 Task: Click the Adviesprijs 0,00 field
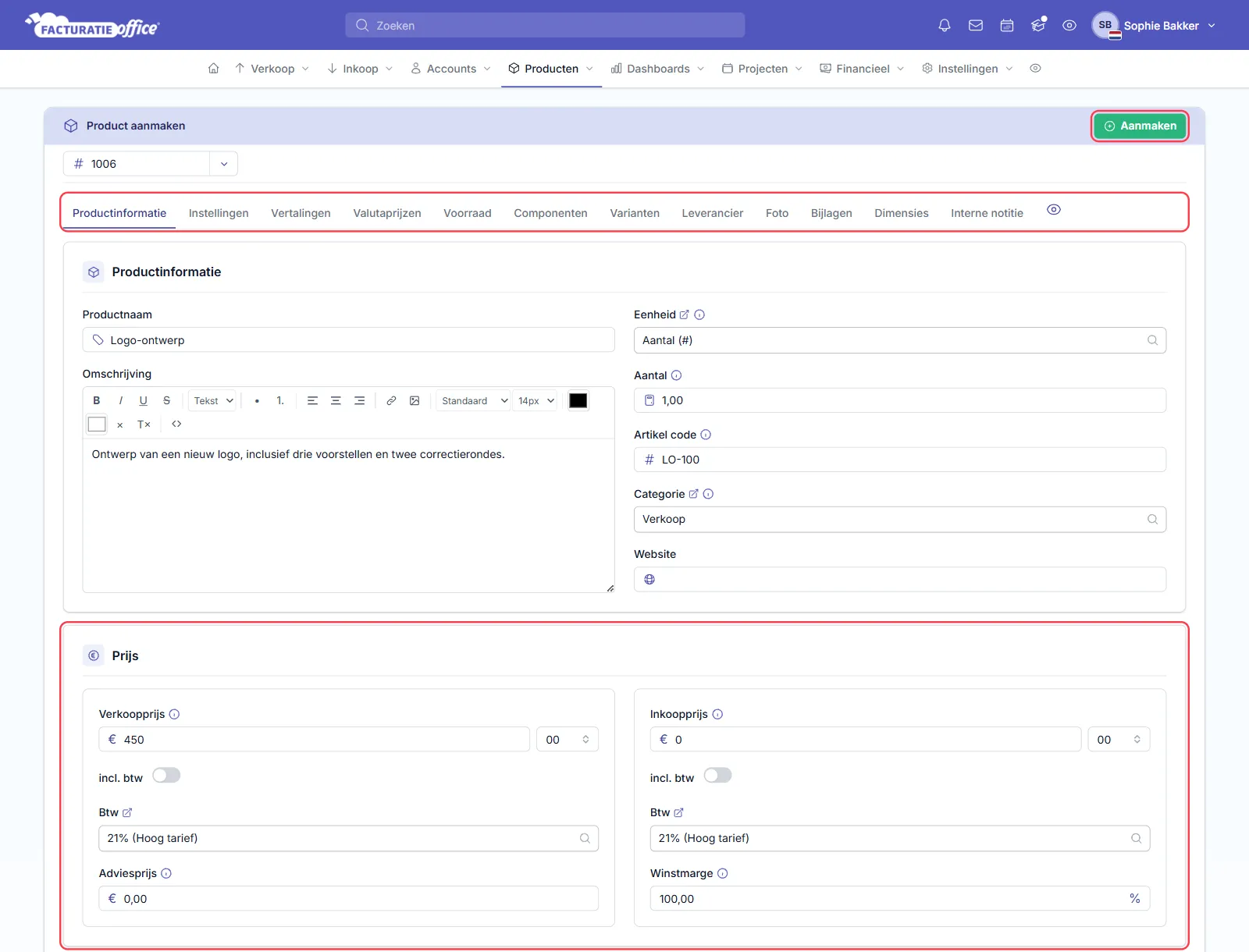point(348,899)
